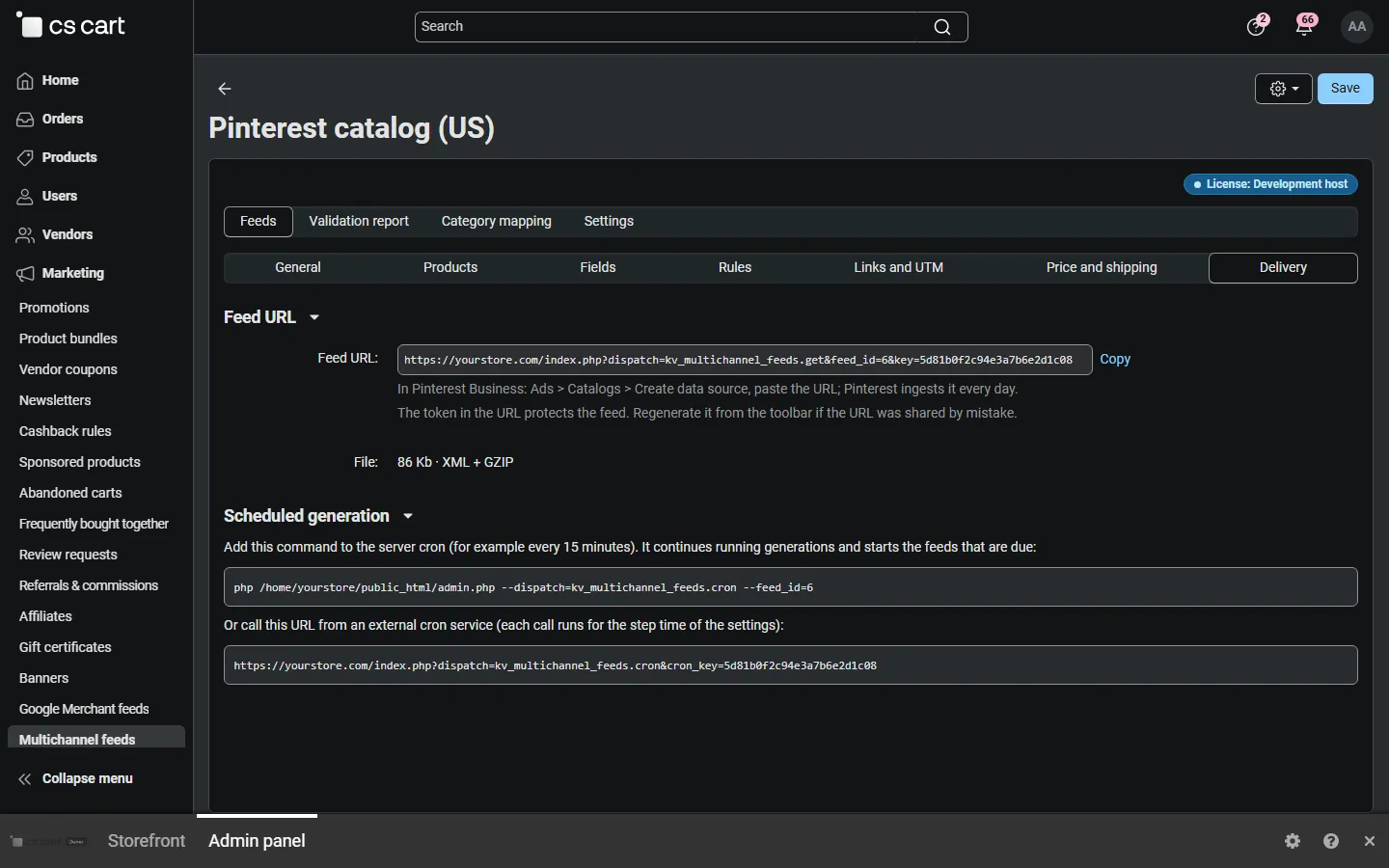Copy the feed URL
Image resolution: width=1389 pixels, height=868 pixels.
pyautogui.click(x=1115, y=359)
